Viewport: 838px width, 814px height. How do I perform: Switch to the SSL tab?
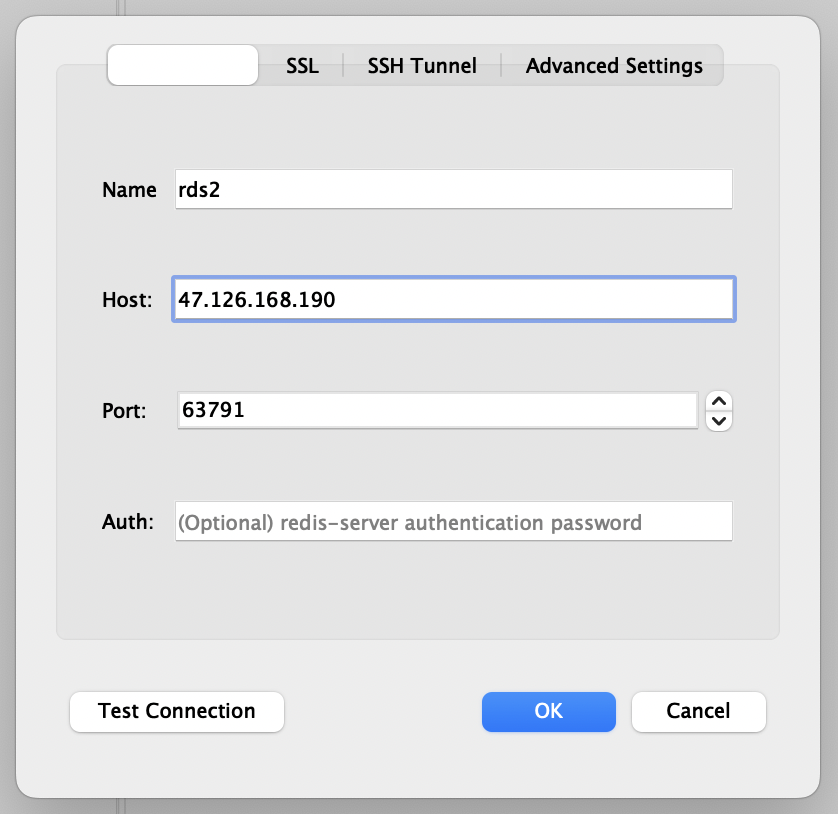point(302,67)
